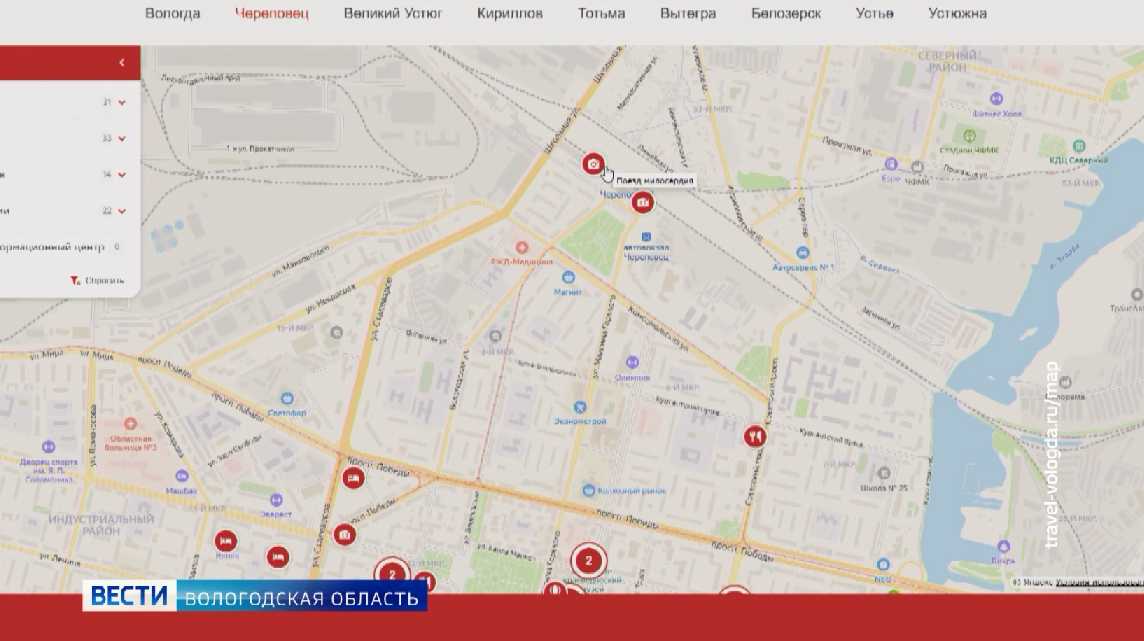This screenshot has height=641, width=1144.
Task: Select the camera marker near Автовокзал Череповец
Action: (642, 202)
